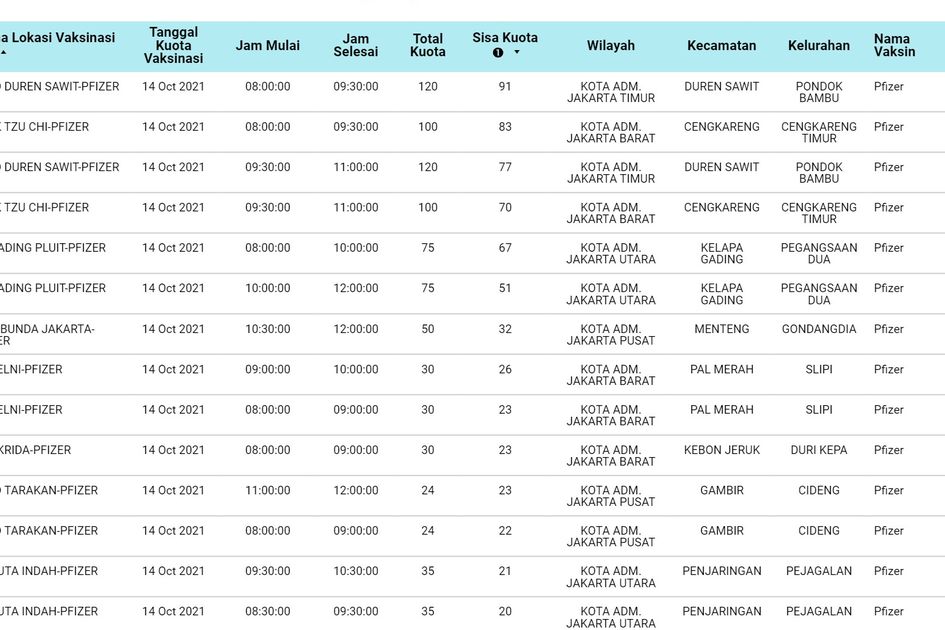Click the KEBON JERUK kecamatan cell
Viewport: 945px width, 630px height.
coord(721,450)
